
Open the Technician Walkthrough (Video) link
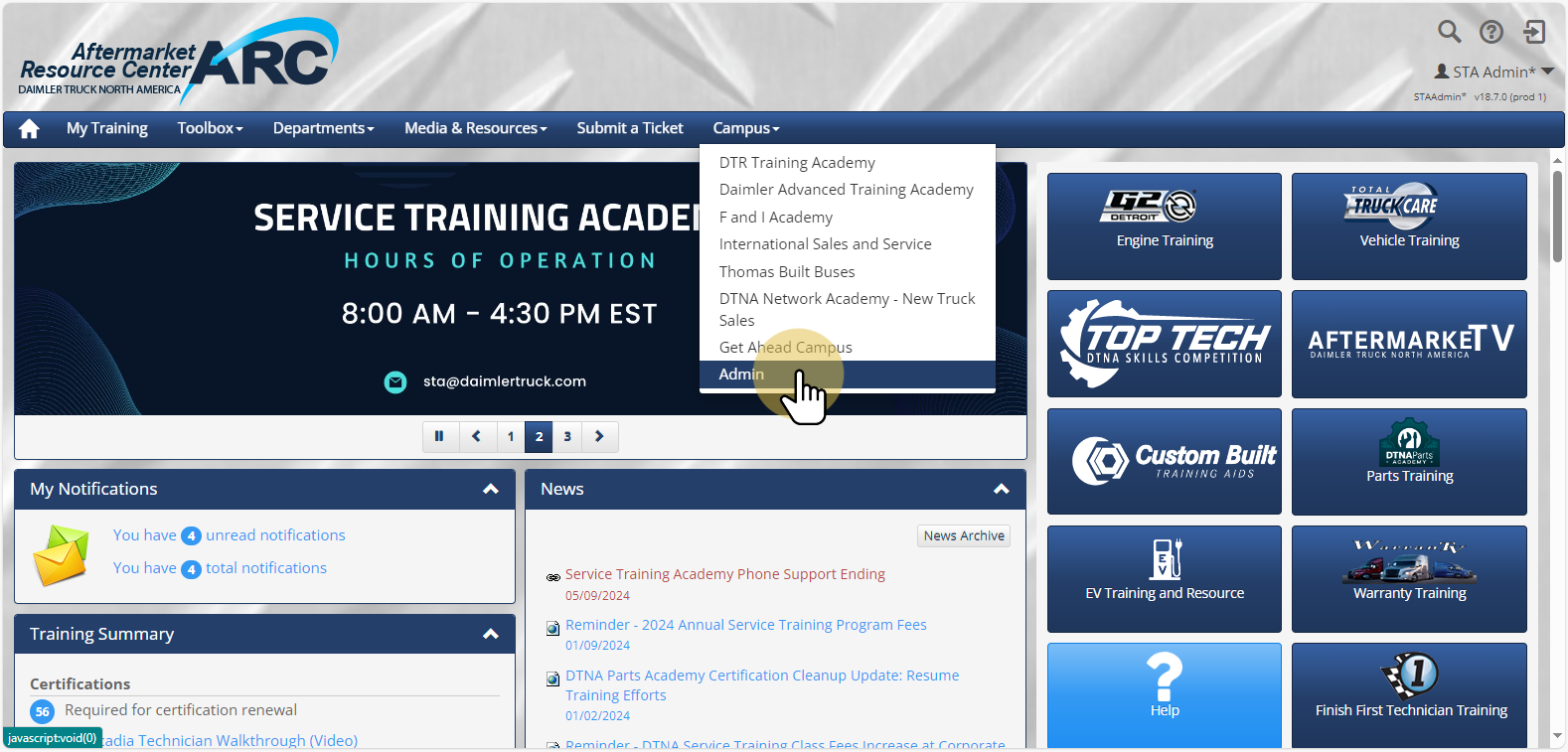click(231, 740)
